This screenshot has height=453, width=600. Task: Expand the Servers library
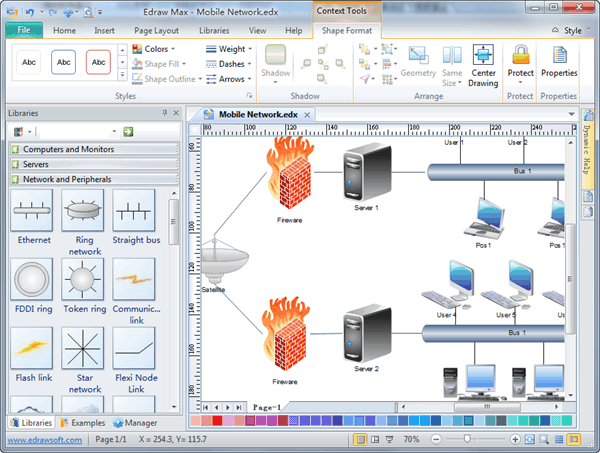(x=94, y=164)
